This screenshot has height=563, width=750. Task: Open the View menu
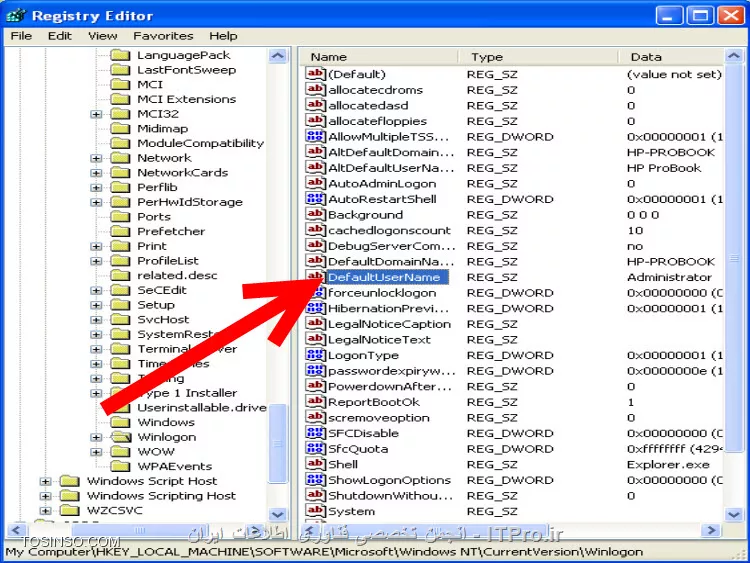[102, 36]
